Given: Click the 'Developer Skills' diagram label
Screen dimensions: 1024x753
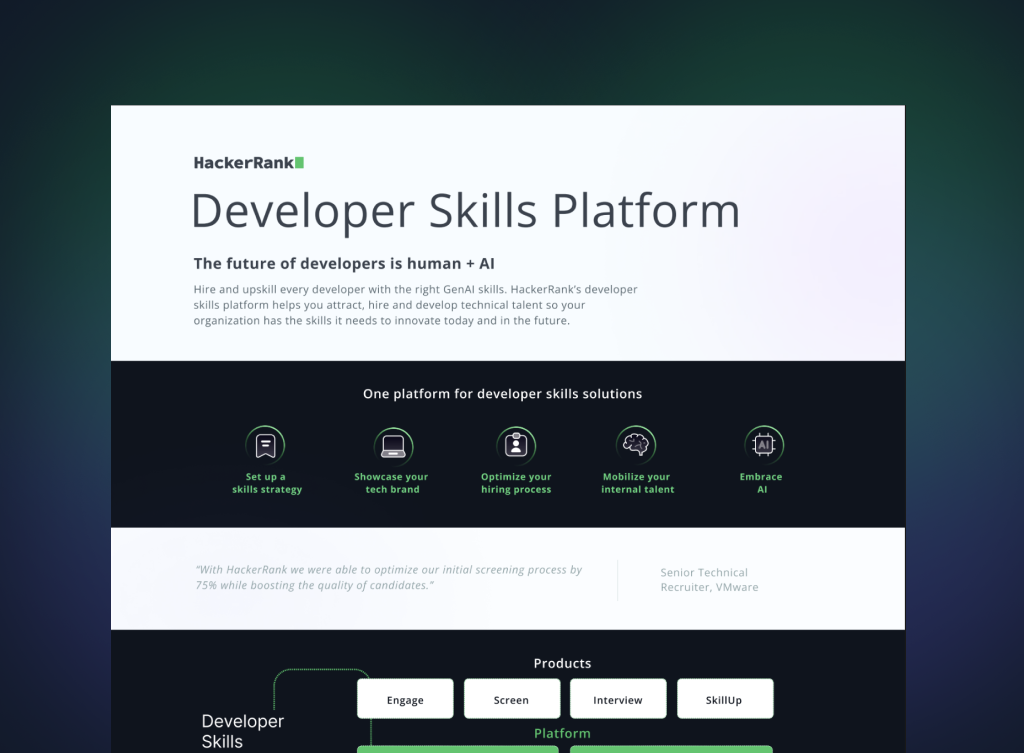Looking at the screenshot, I should point(242,731).
